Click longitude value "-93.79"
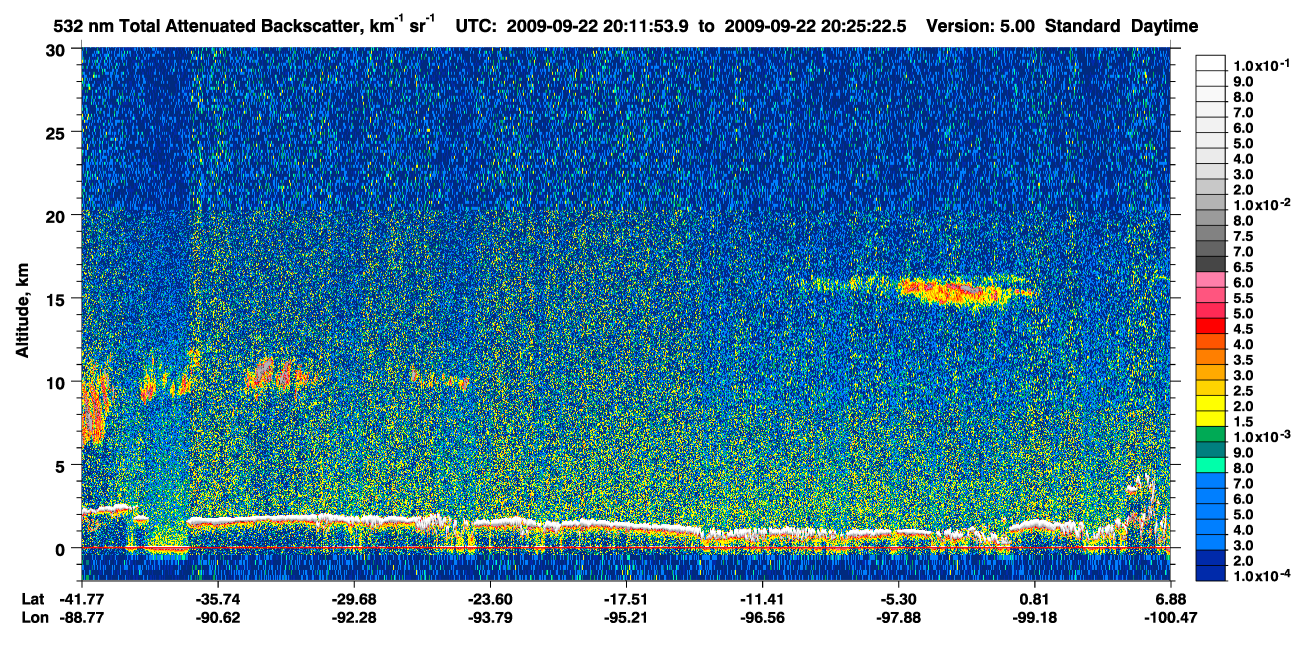Screen dimensions: 1300x667 pos(489,617)
